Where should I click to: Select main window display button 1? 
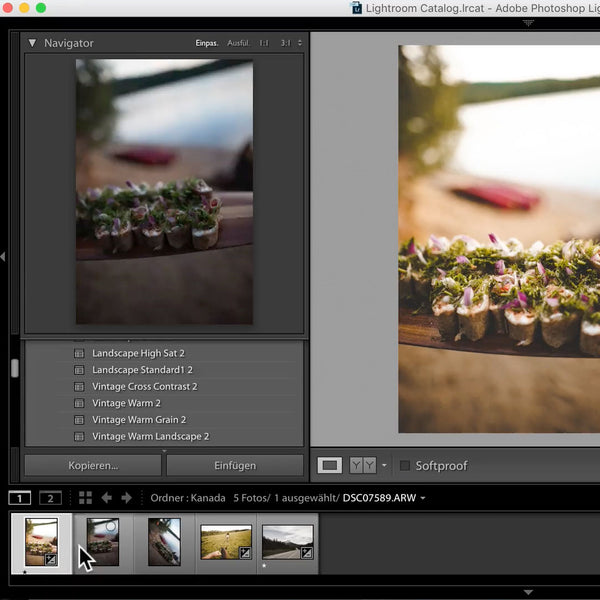pyautogui.click(x=20, y=498)
